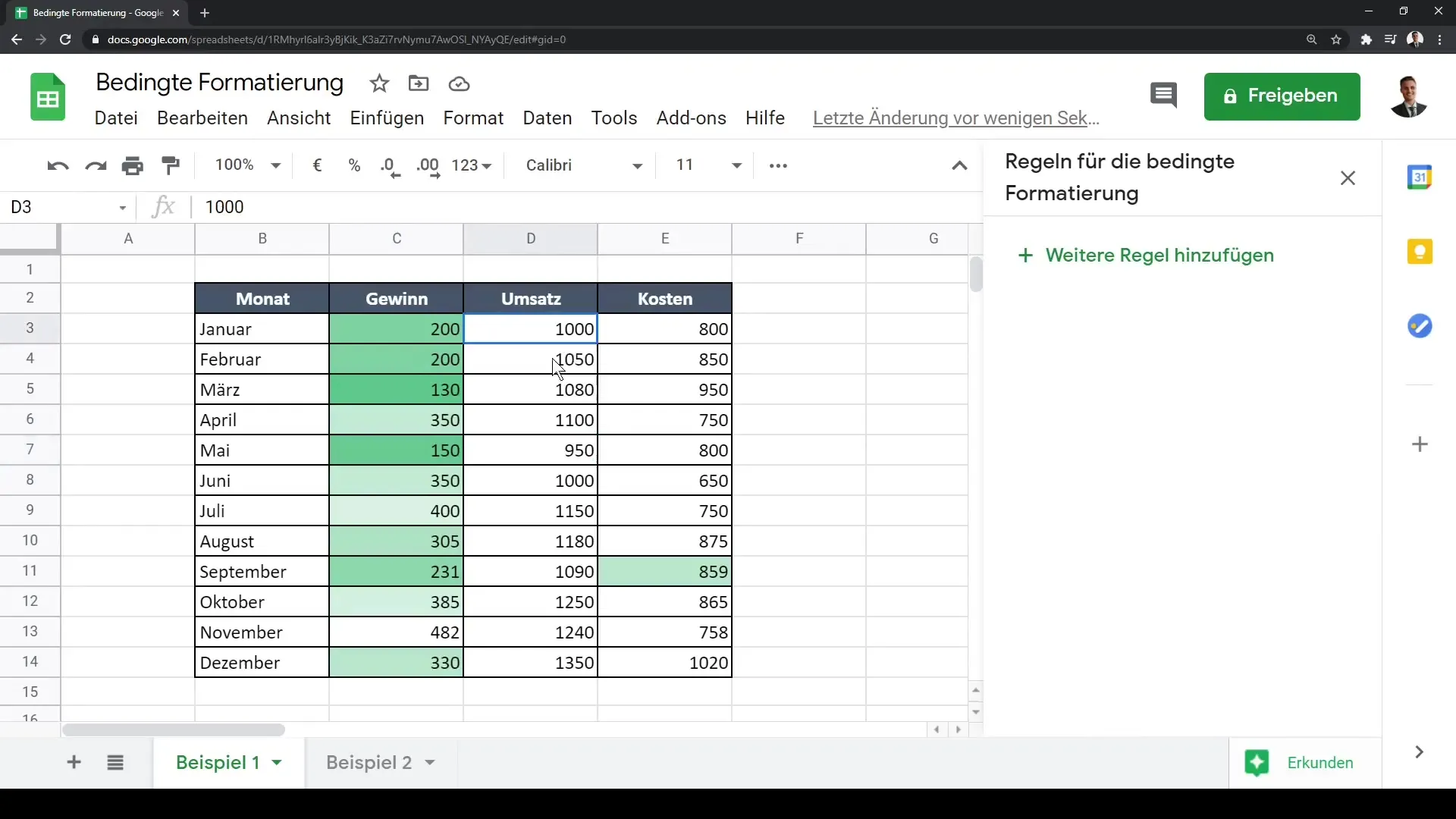Screen dimensions: 1456x819
Task: Select row 11 header
Action: 30,571
